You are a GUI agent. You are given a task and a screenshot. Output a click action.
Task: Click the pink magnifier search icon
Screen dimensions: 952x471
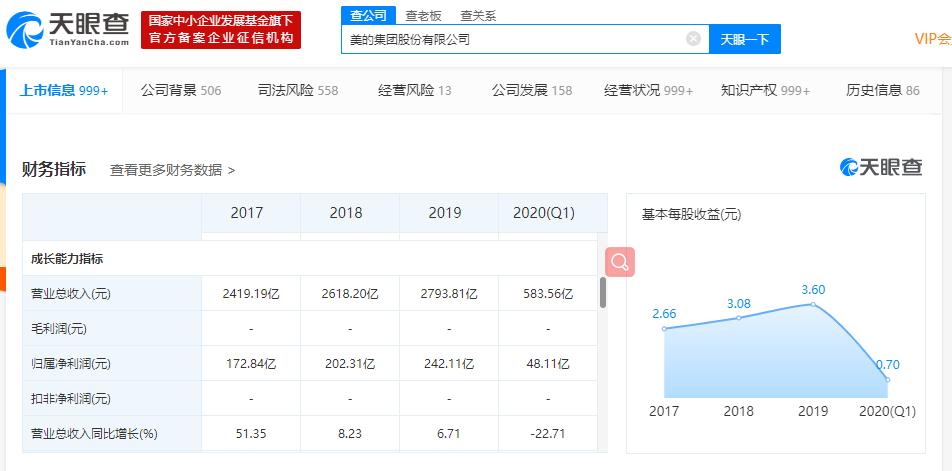point(620,262)
